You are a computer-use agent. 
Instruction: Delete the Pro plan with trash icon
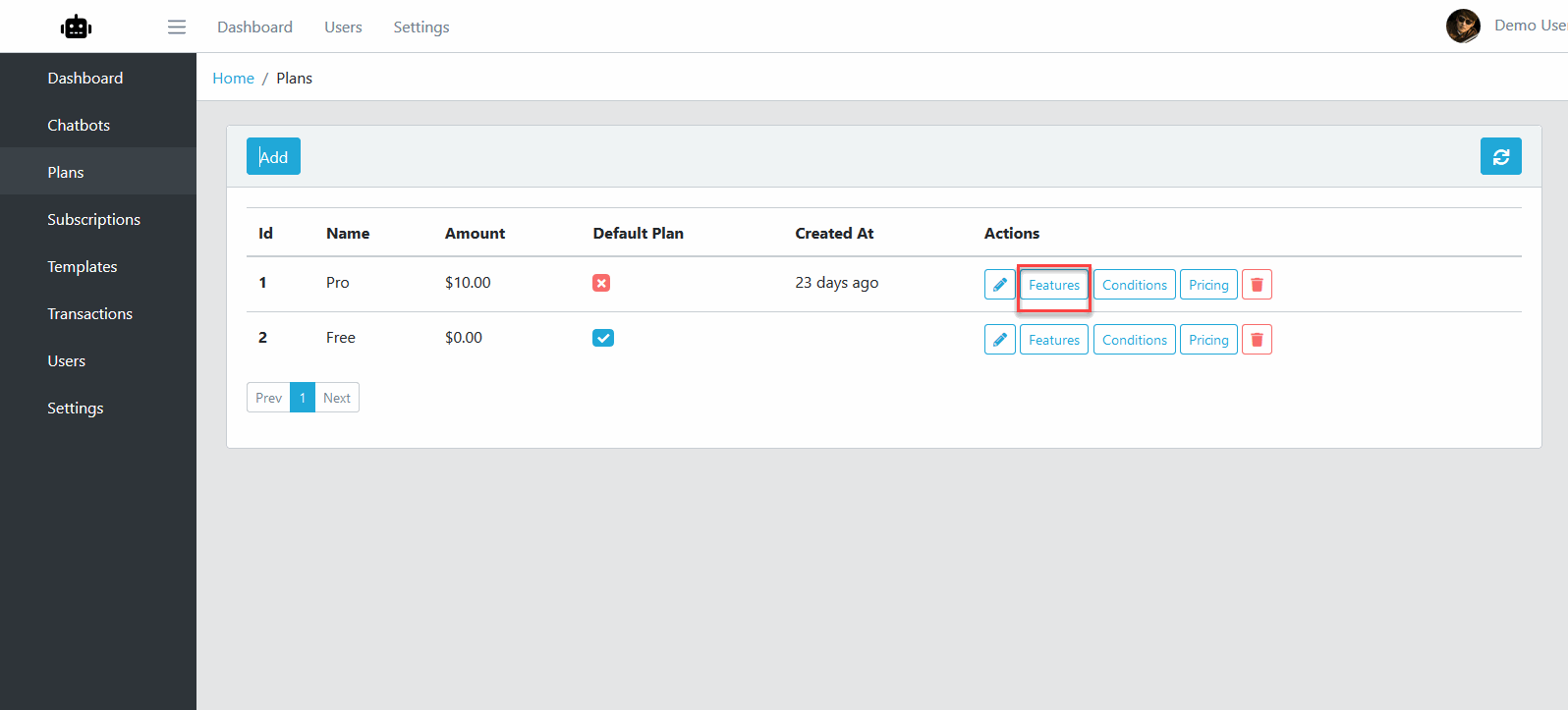[x=1257, y=285]
